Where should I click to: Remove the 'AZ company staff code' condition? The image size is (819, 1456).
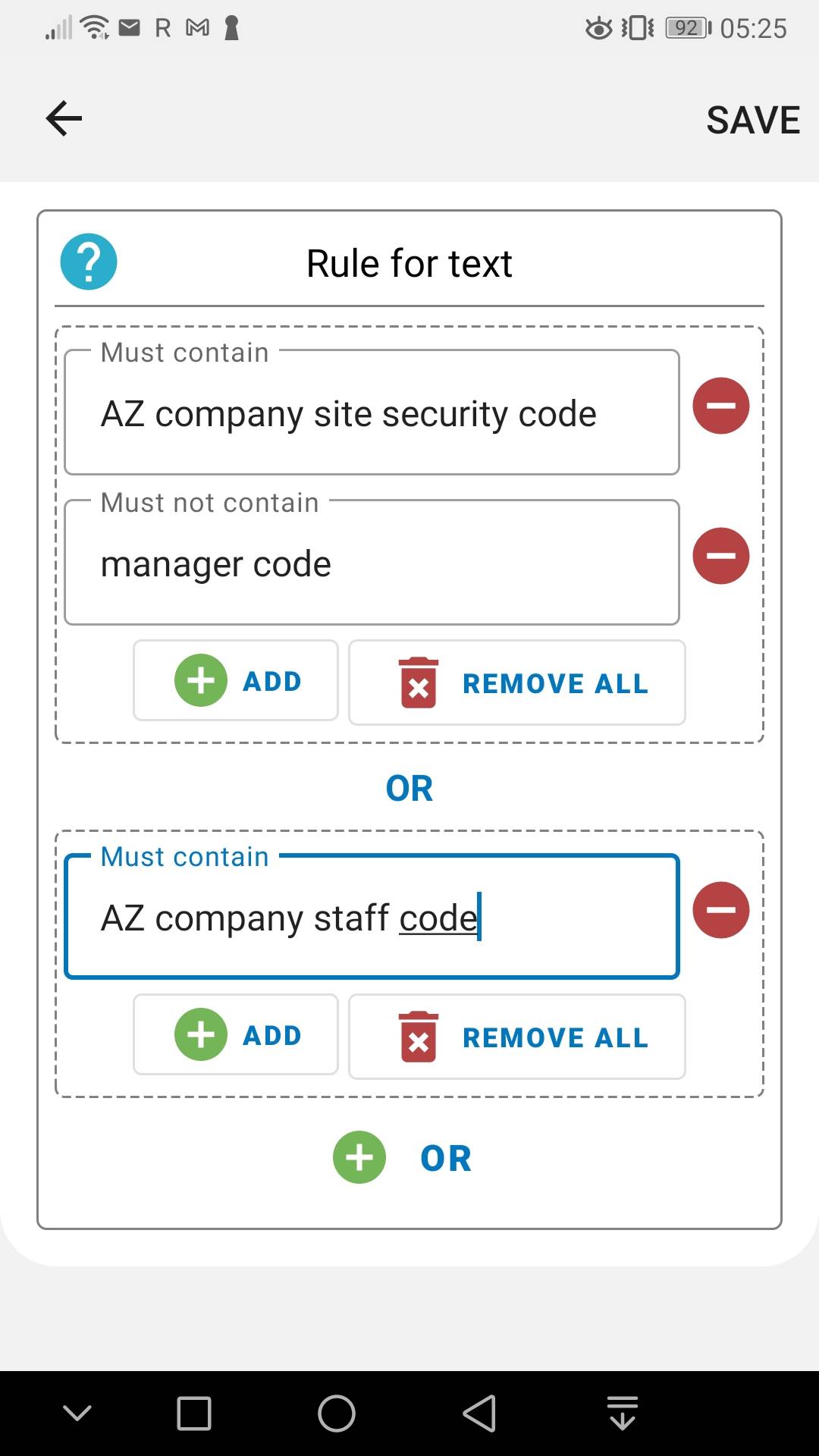pos(720,910)
